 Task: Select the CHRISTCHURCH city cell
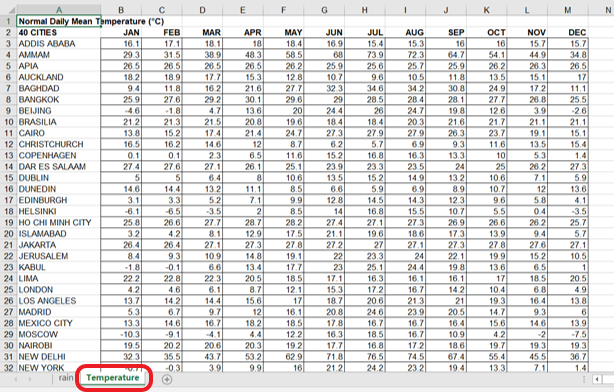[59, 144]
